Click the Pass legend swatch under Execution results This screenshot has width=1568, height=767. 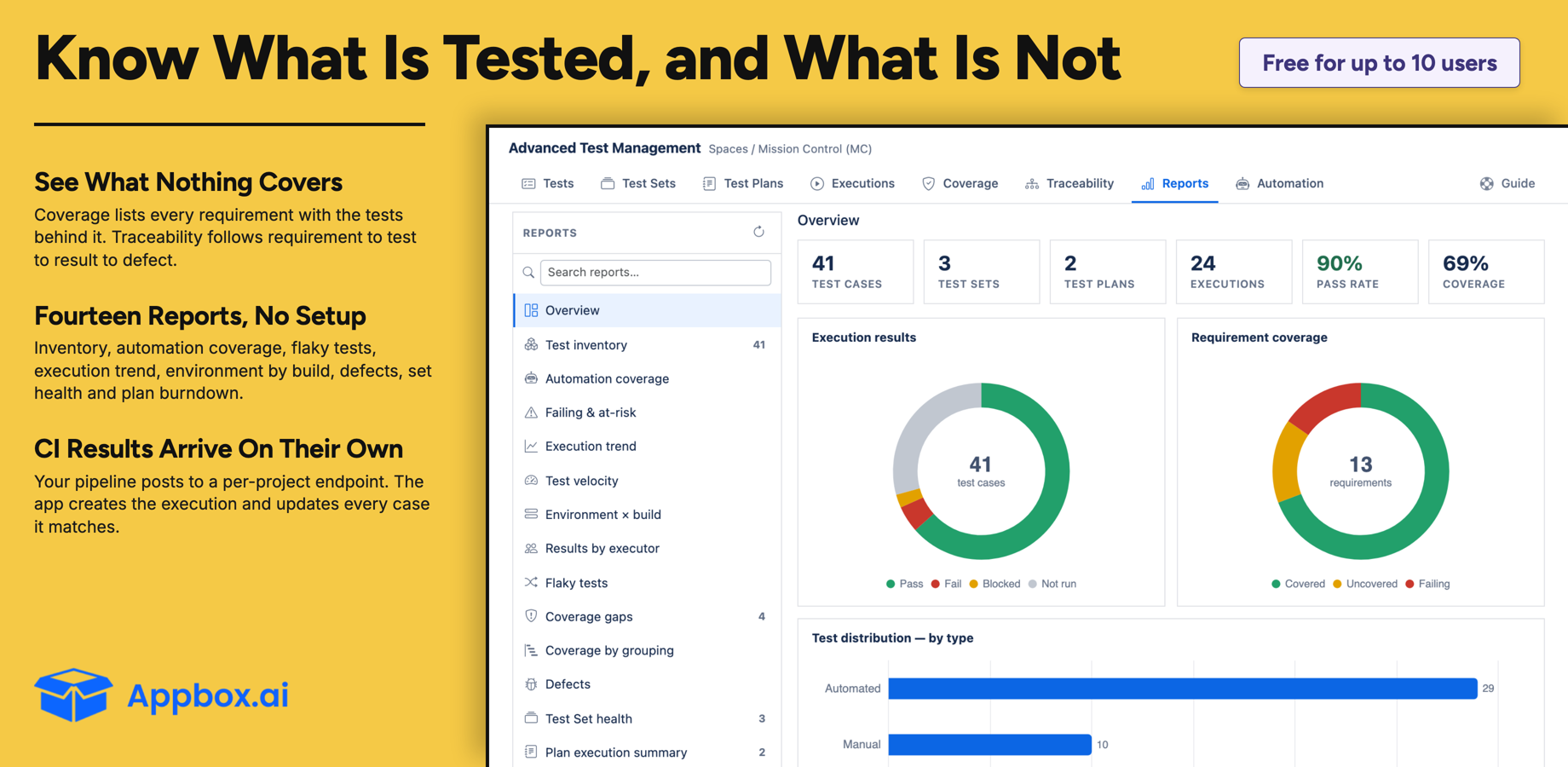[891, 584]
